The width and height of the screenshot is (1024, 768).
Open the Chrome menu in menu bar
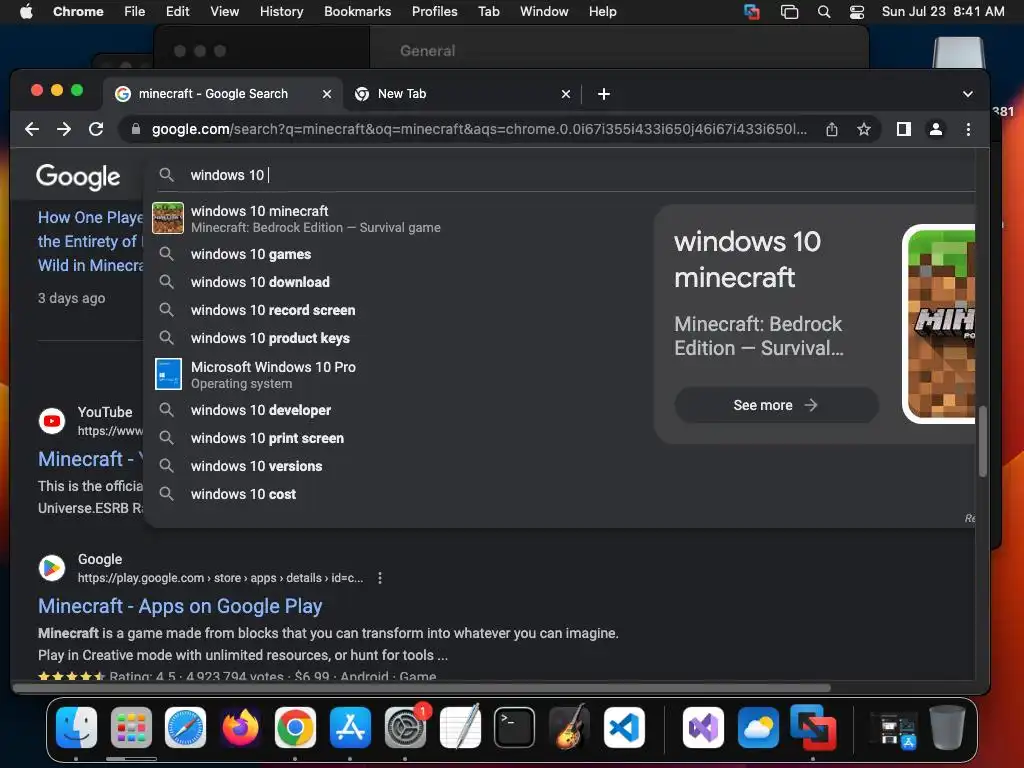point(78,12)
